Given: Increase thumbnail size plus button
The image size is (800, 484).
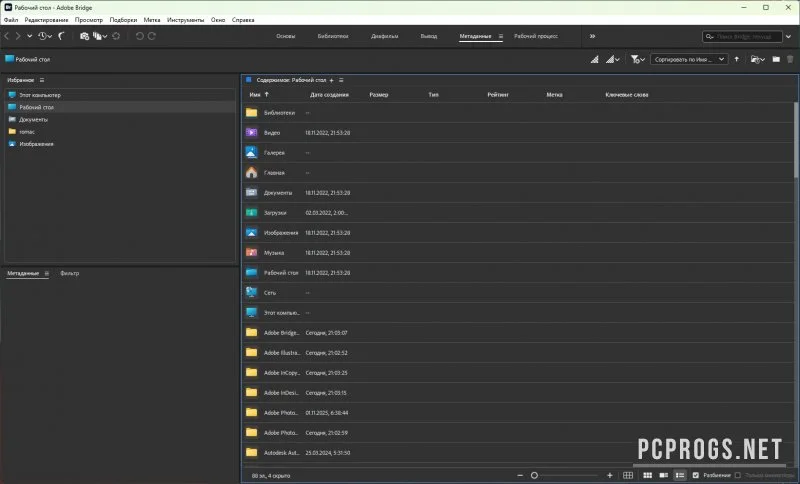Looking at the screenshot, I should pos(609,475).
